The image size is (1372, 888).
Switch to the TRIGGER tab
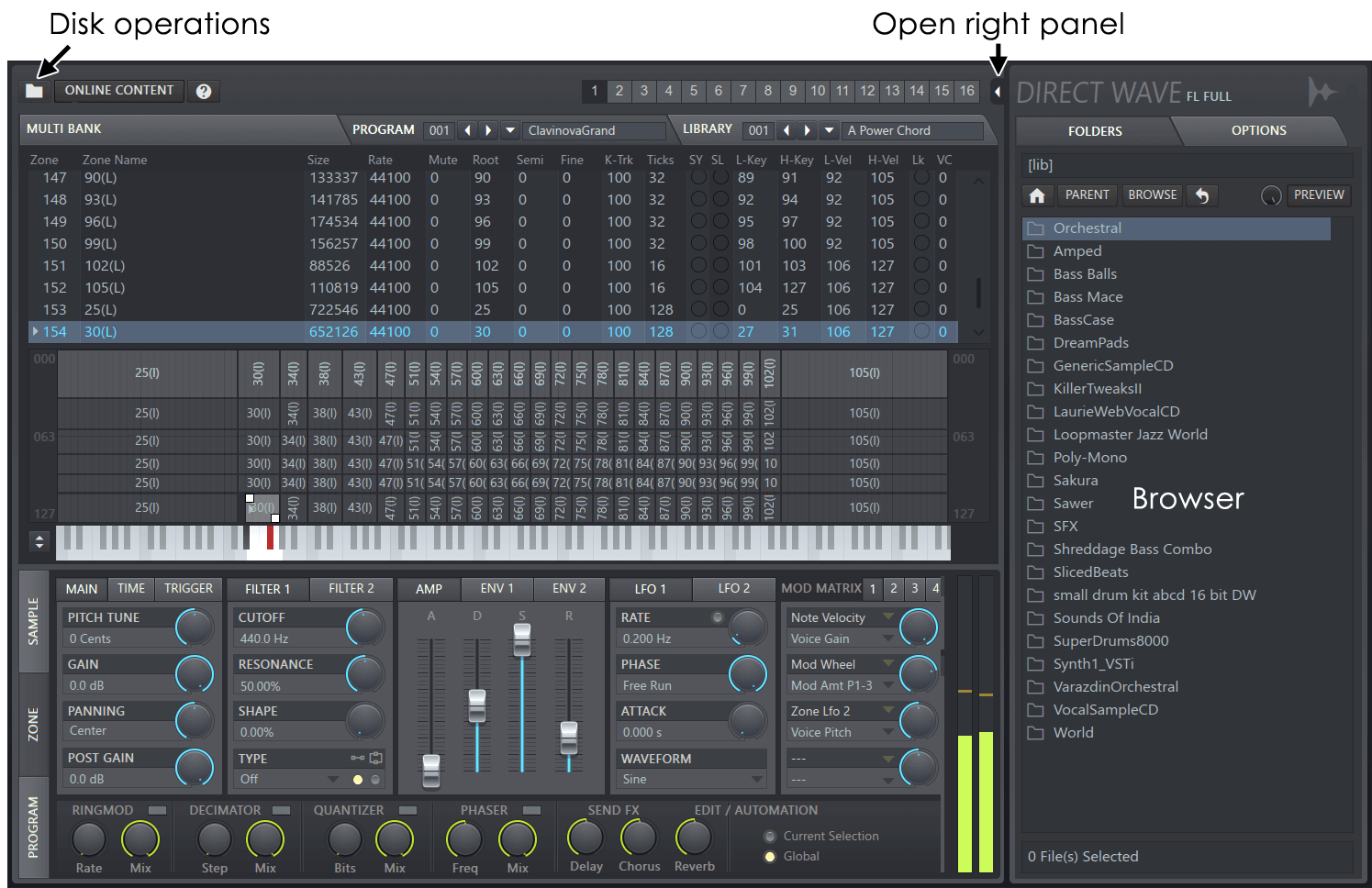coord(188,589)
